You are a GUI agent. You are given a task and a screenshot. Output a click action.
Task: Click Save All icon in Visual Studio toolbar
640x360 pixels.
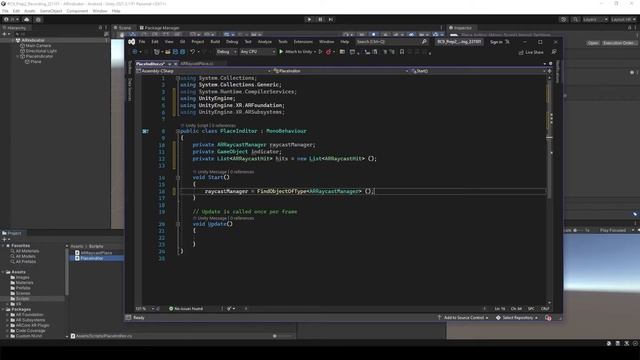(182, 52)
